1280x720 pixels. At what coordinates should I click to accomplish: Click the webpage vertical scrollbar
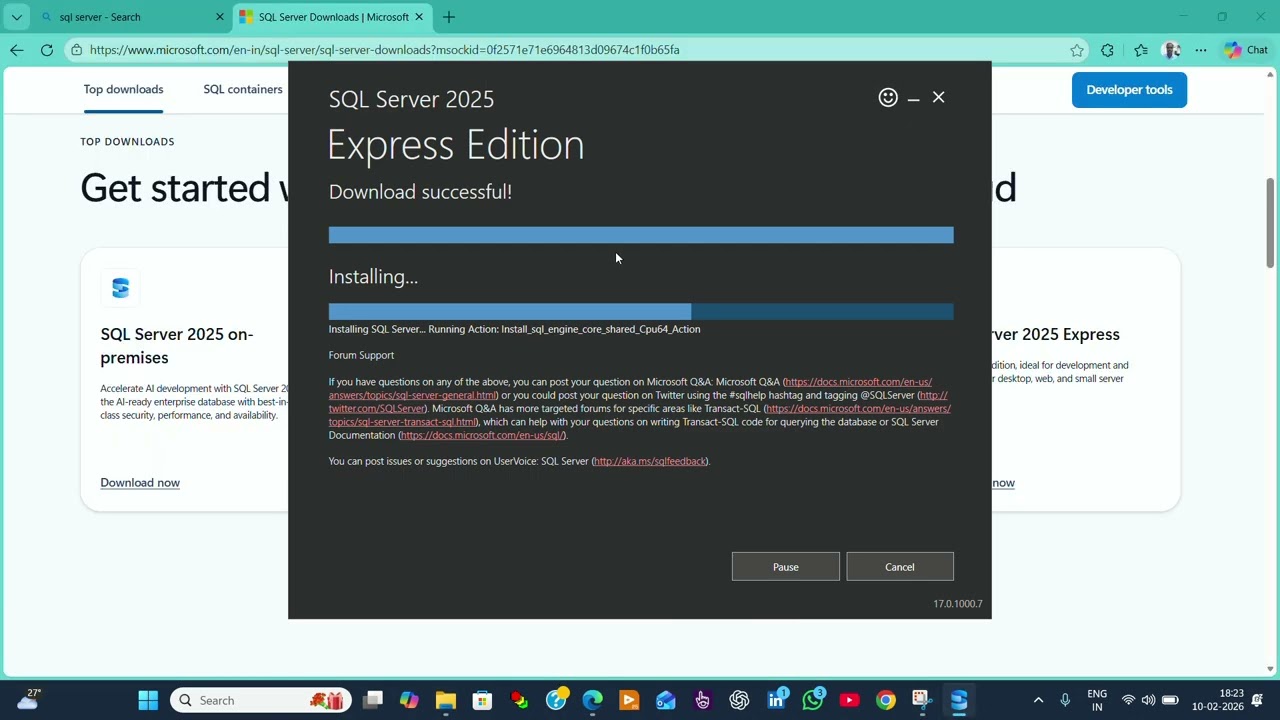[x=1271, y=225]
